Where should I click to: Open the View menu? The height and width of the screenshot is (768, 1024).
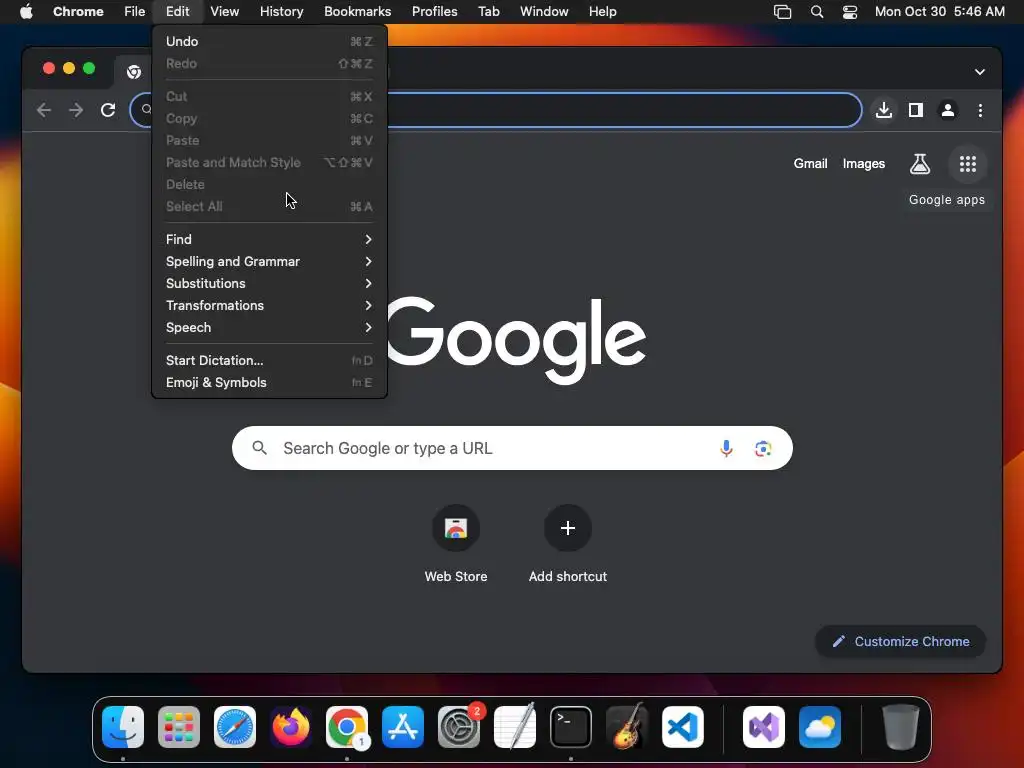(225, 12)
